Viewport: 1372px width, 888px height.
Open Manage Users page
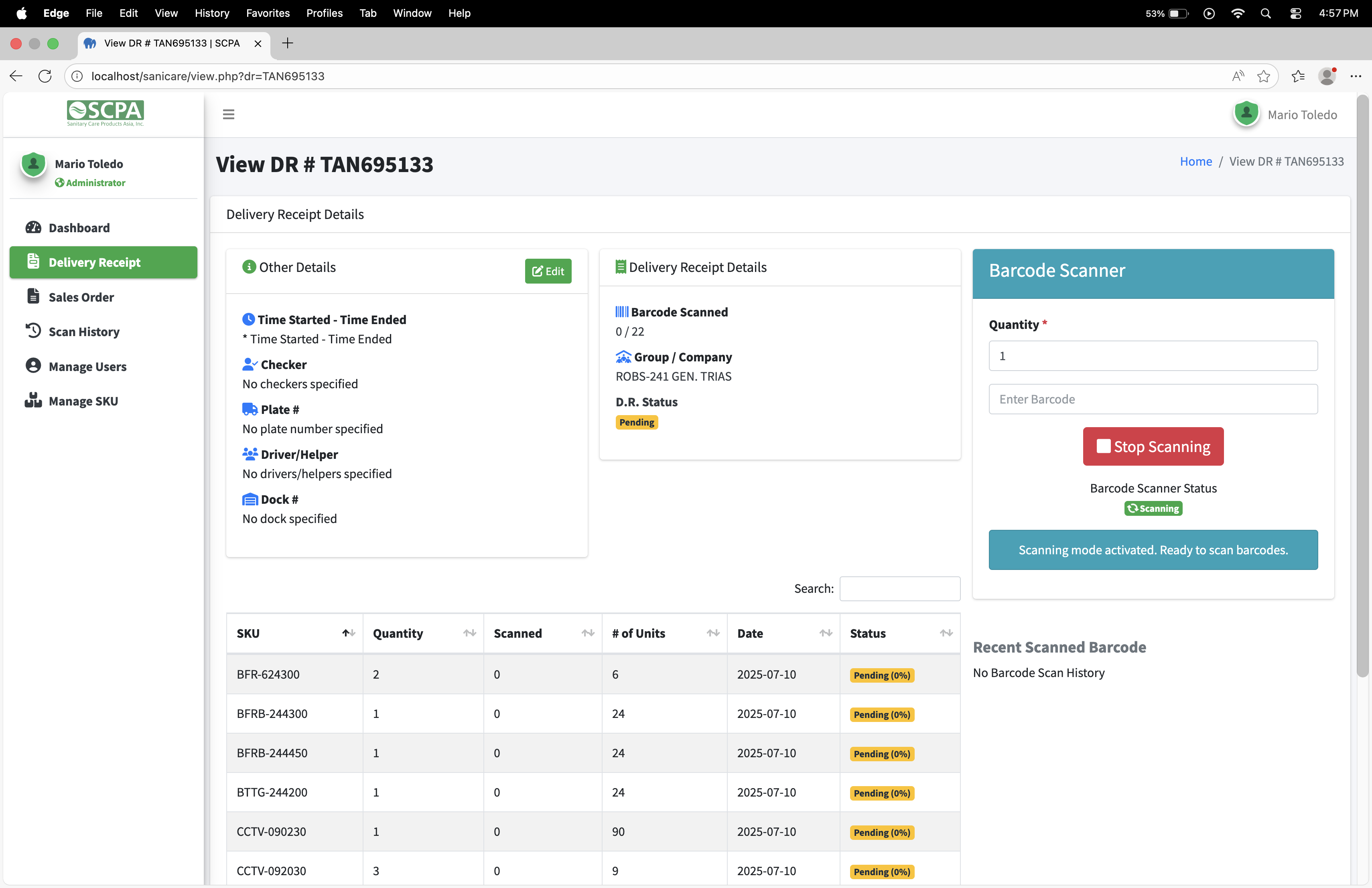(x=87, y=366)
